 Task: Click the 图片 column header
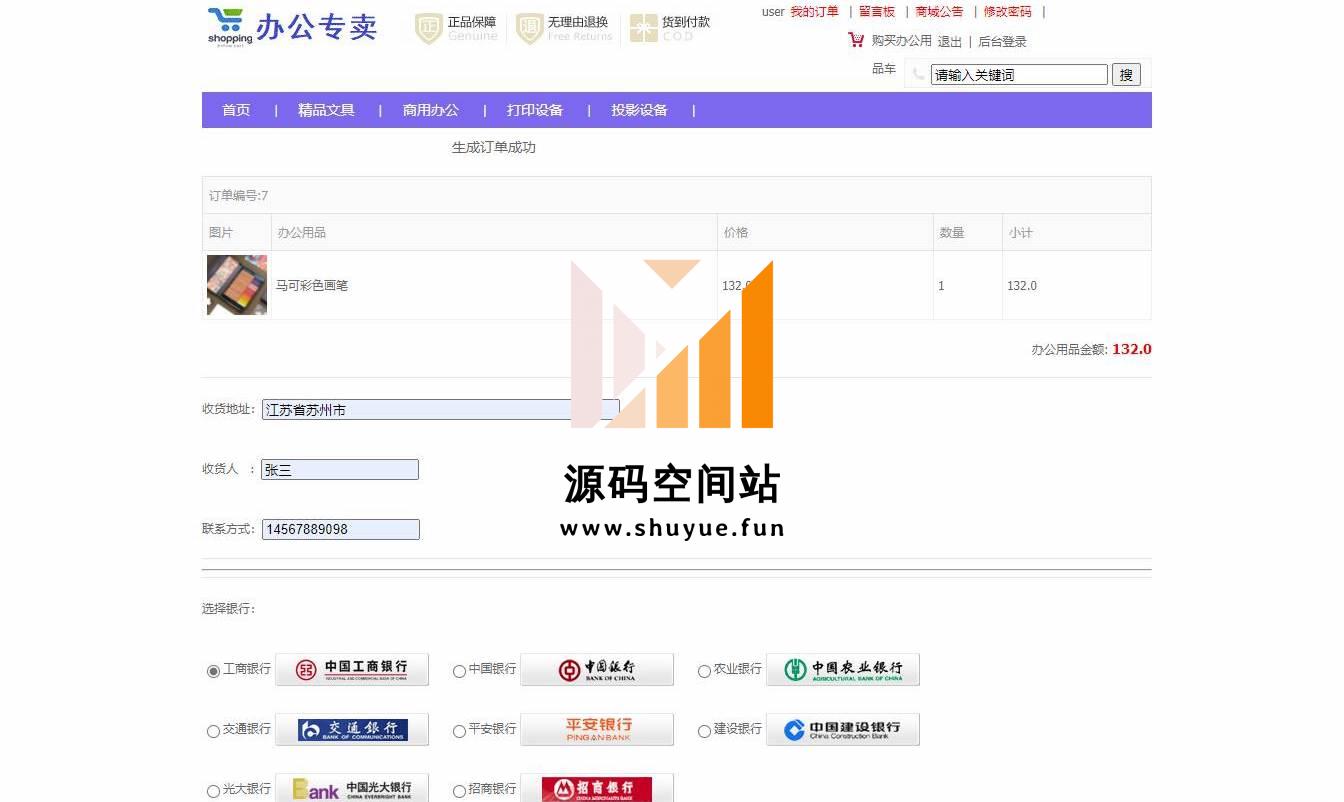pos(220,233)
